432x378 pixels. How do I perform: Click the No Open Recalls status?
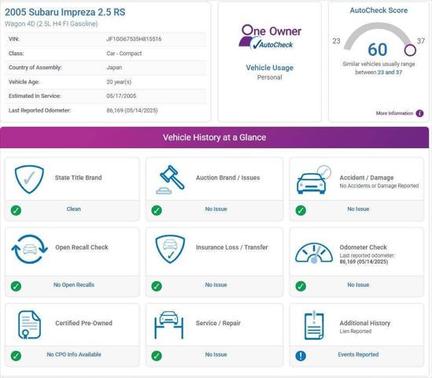[x=74, y=285]
